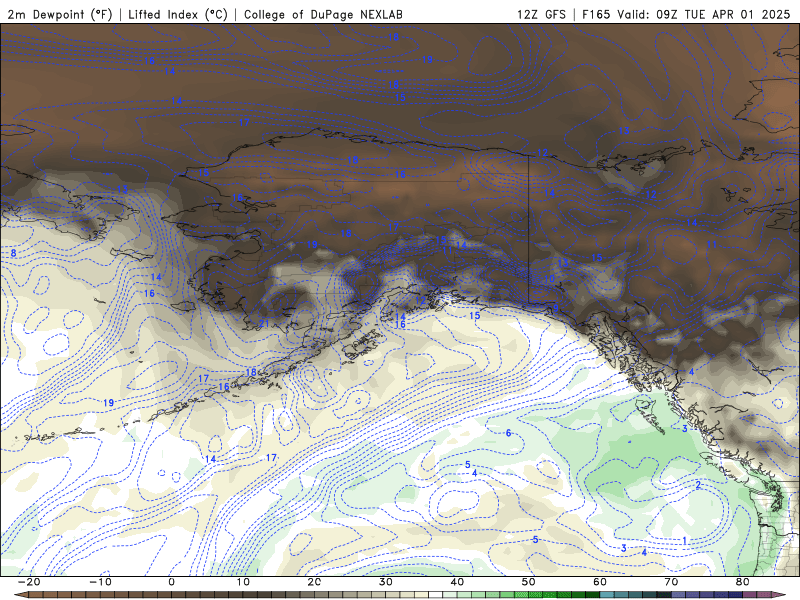Viewport: 800px width, 600px height.
Task: Click the 60 label on color scale
Action: pyautogui.click(x=600, y=582)
